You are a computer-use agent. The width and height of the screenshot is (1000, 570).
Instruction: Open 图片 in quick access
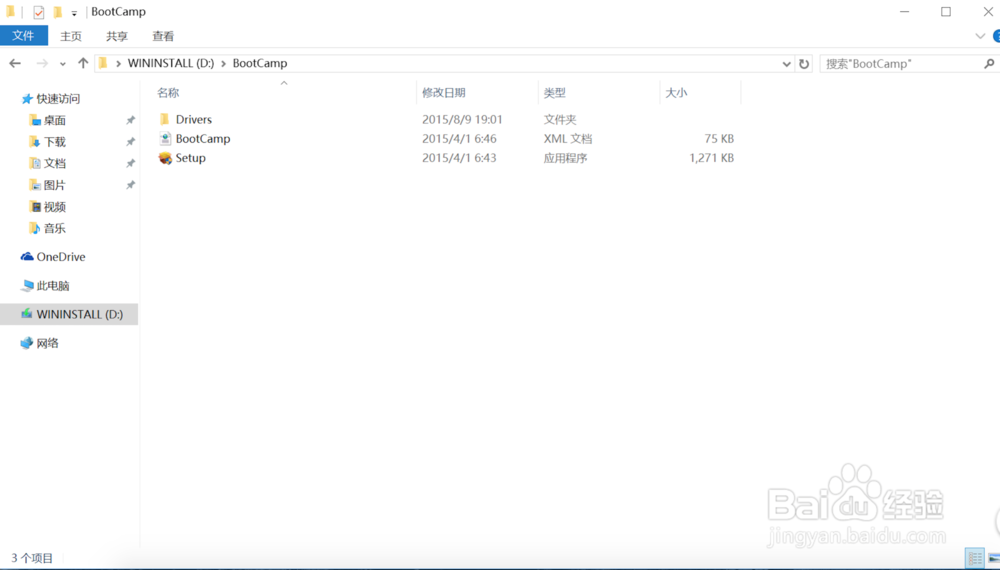55,185
